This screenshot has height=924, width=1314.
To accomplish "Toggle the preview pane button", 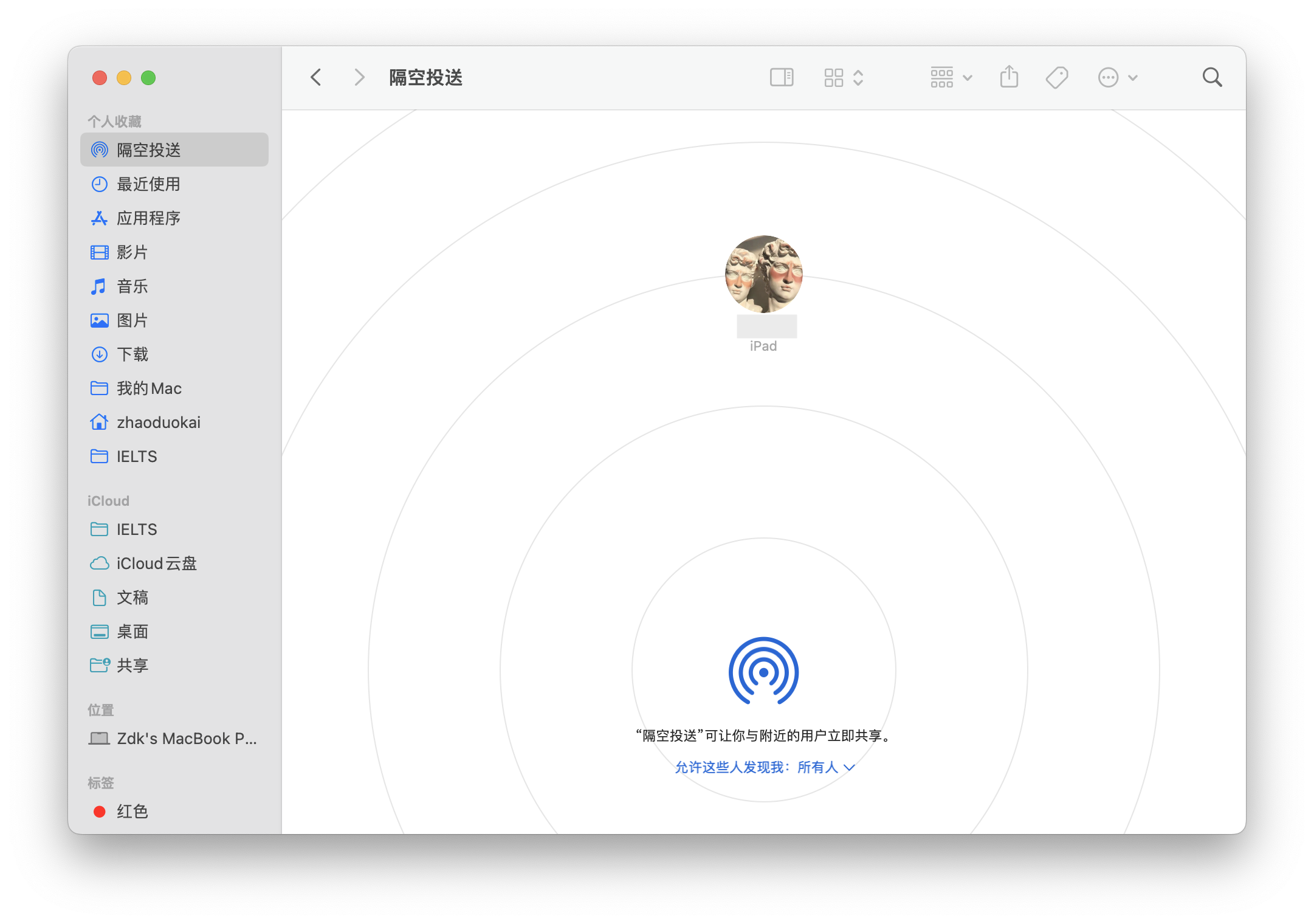I will point(782,77).
